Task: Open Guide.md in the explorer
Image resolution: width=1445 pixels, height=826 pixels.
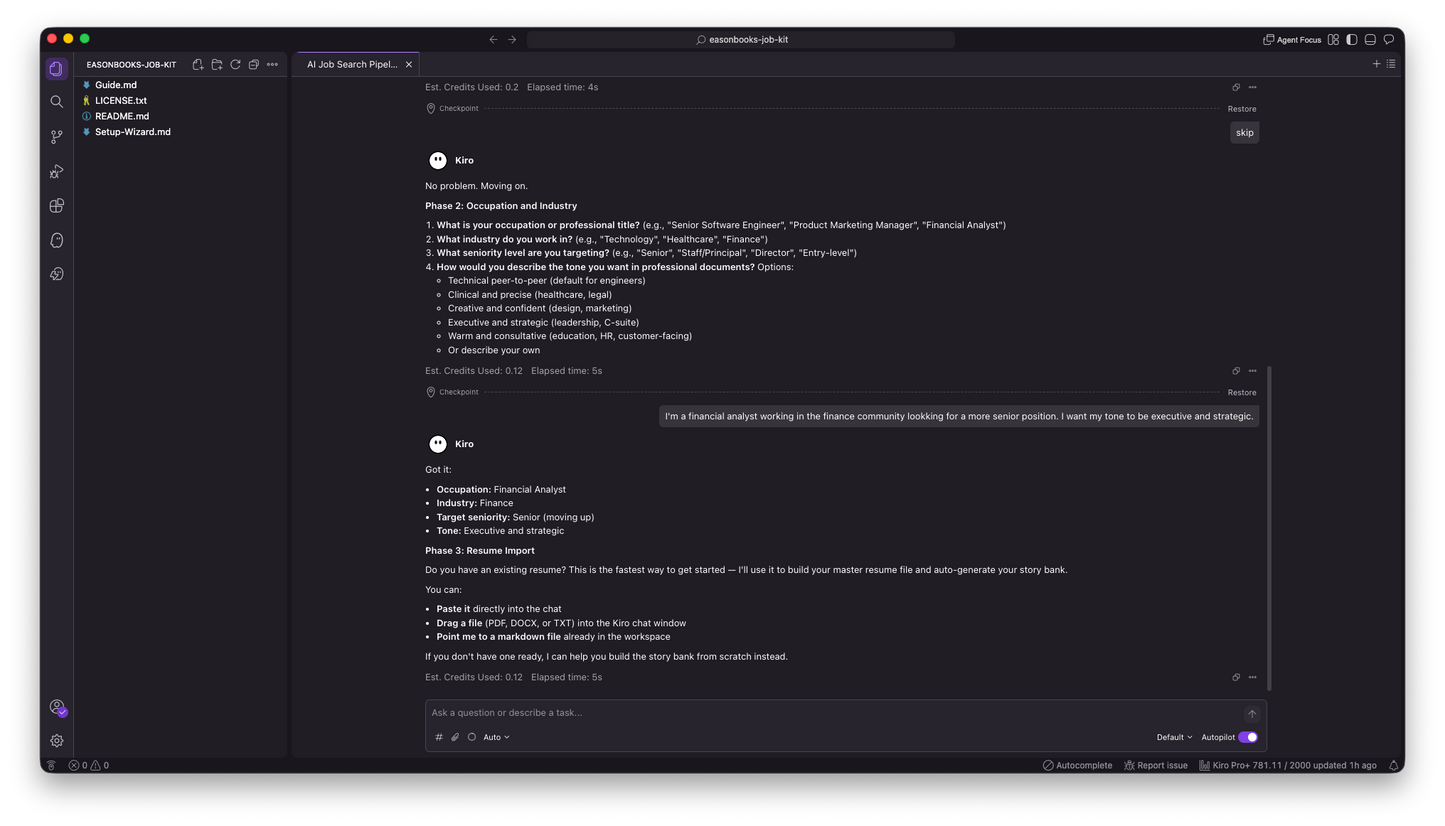Action: point(116,85)
